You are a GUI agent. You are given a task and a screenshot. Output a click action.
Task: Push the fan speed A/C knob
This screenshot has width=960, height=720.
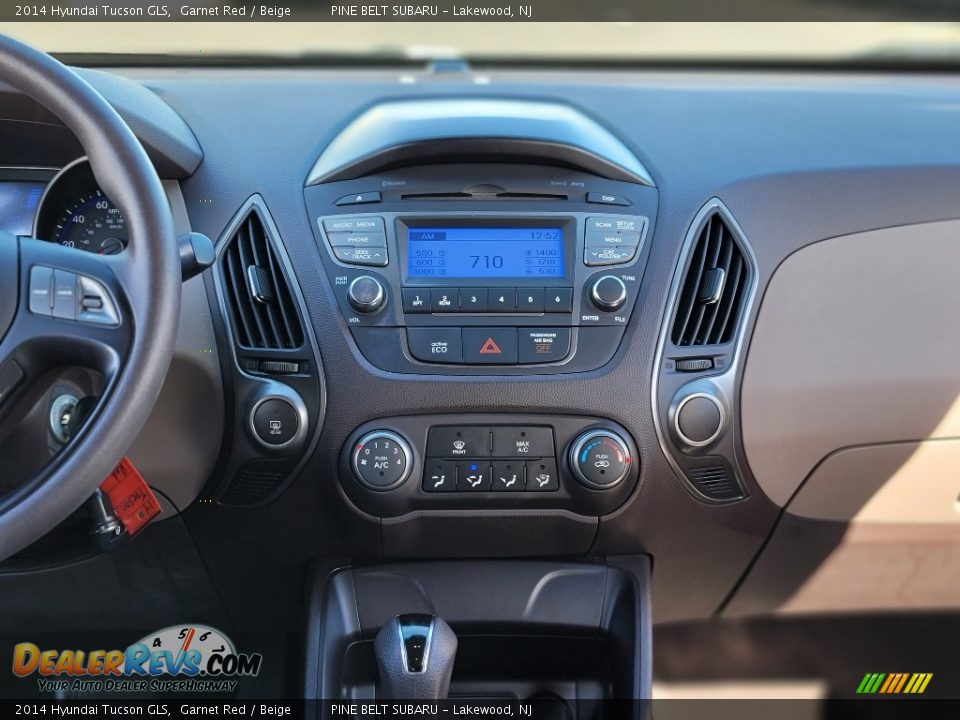point(381,460)
